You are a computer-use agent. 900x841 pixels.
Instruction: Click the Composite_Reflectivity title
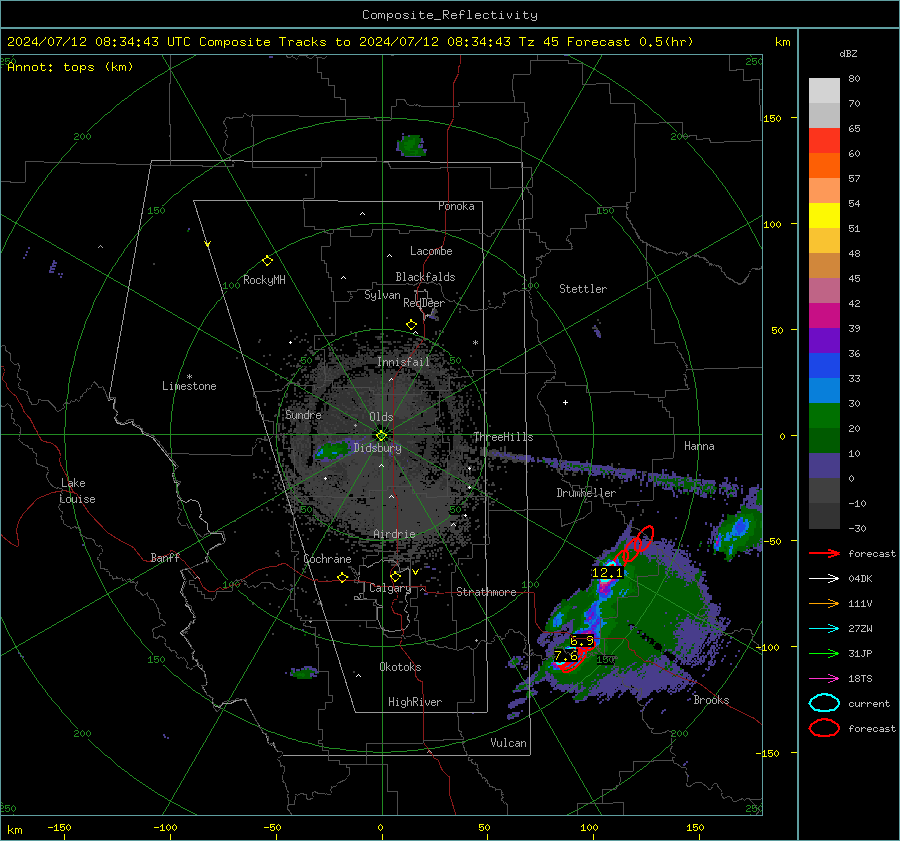(450, 15)
